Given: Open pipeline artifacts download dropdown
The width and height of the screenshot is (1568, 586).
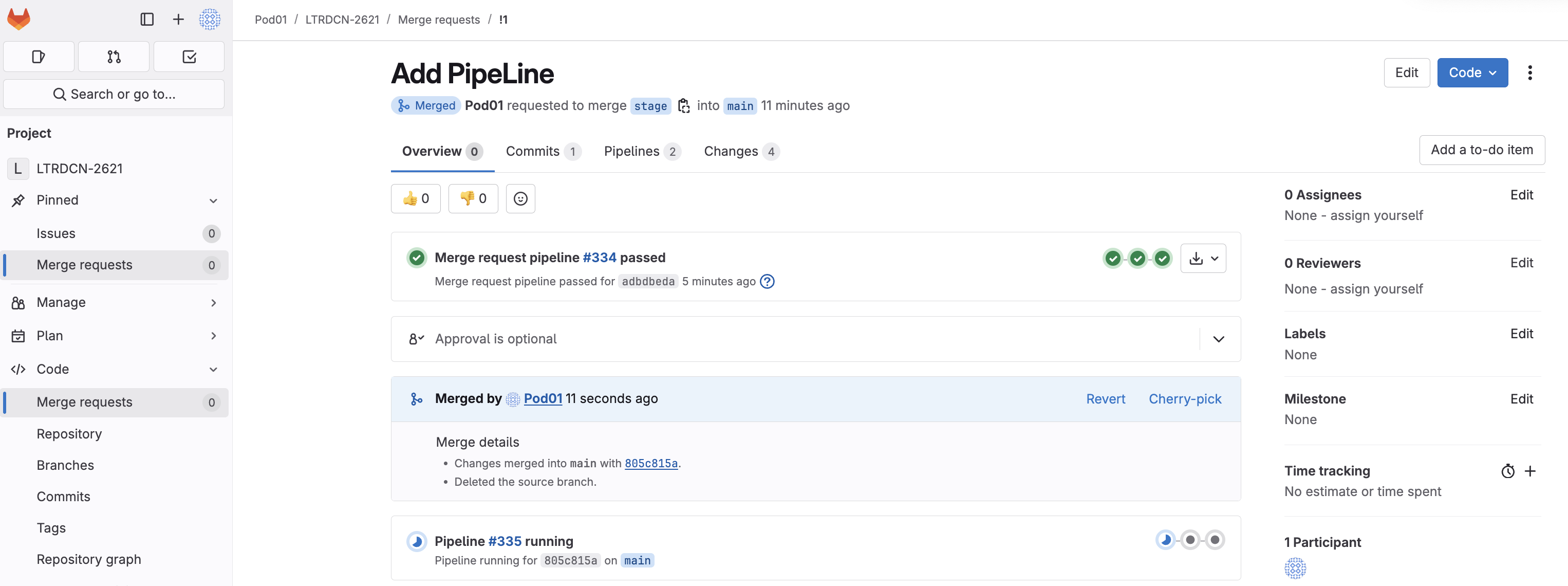Looking at the screenshot, I should coord(1202,258).
